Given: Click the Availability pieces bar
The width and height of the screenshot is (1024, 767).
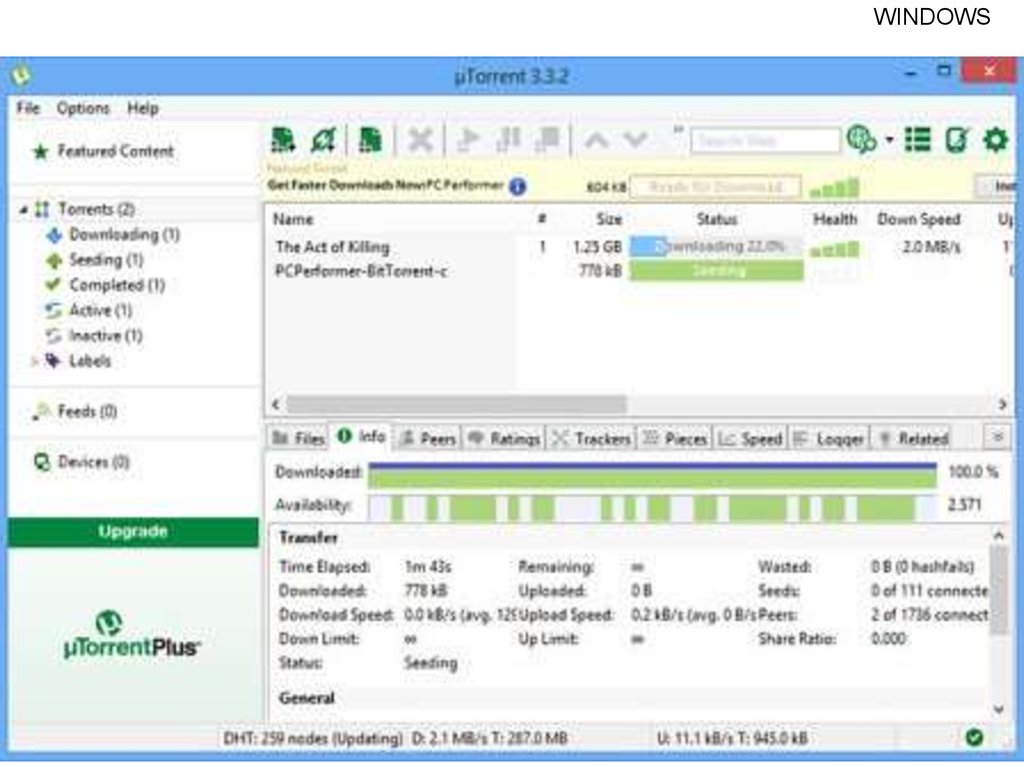Looking at the screenshot, I should click(651, 507).
